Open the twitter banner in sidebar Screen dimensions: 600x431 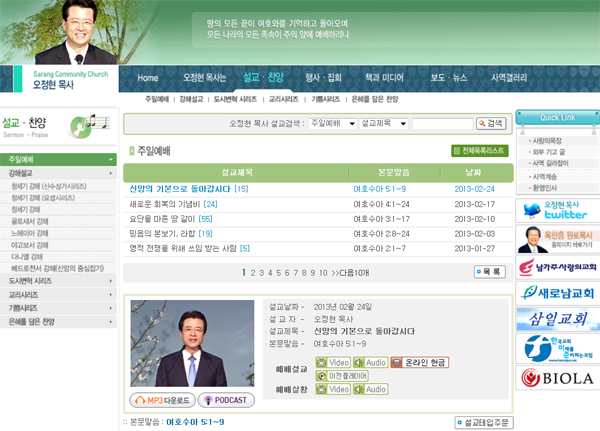[x=557, y=210]
